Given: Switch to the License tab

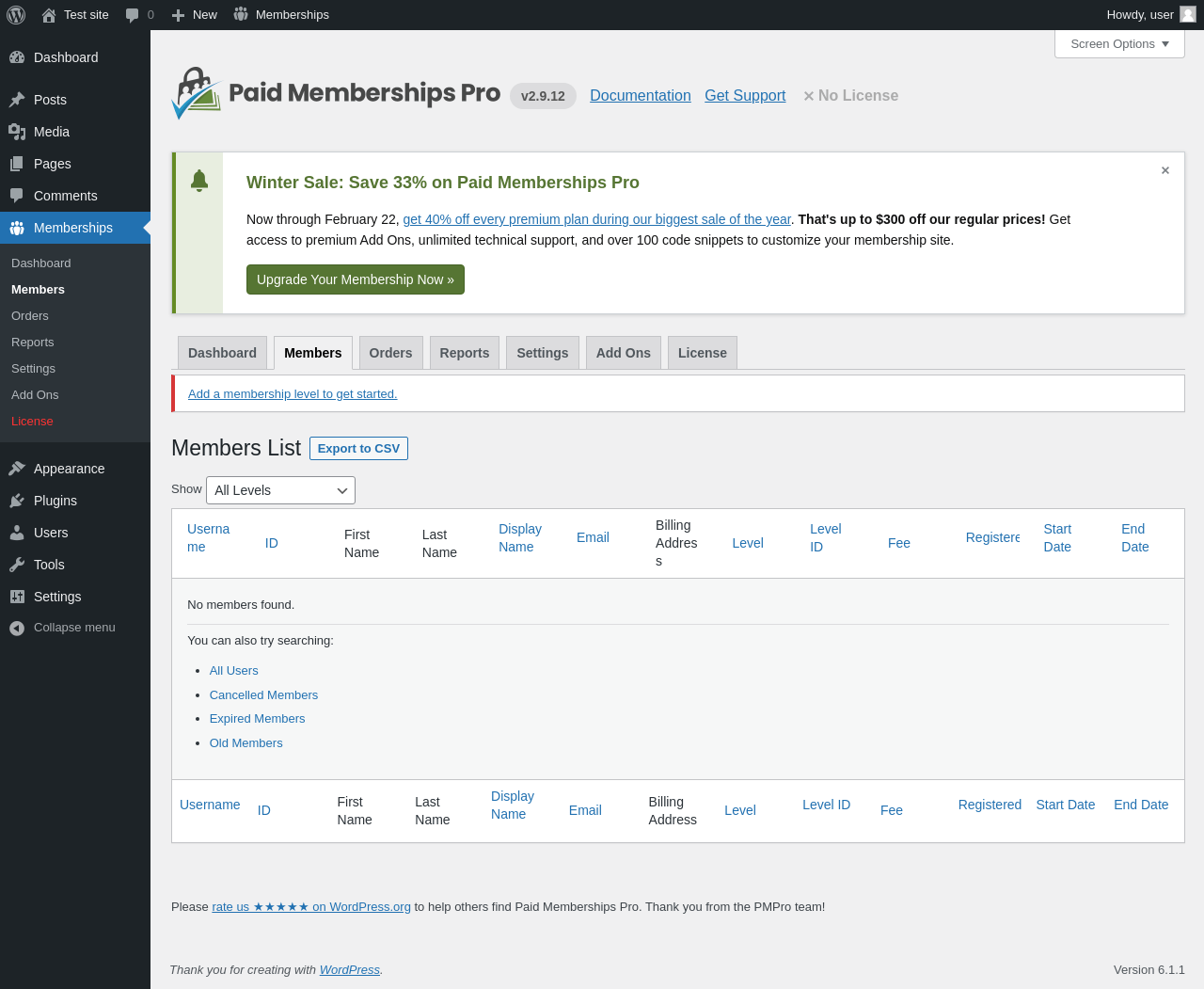Looking at the screenshot, I should click(x=703, y=353).
